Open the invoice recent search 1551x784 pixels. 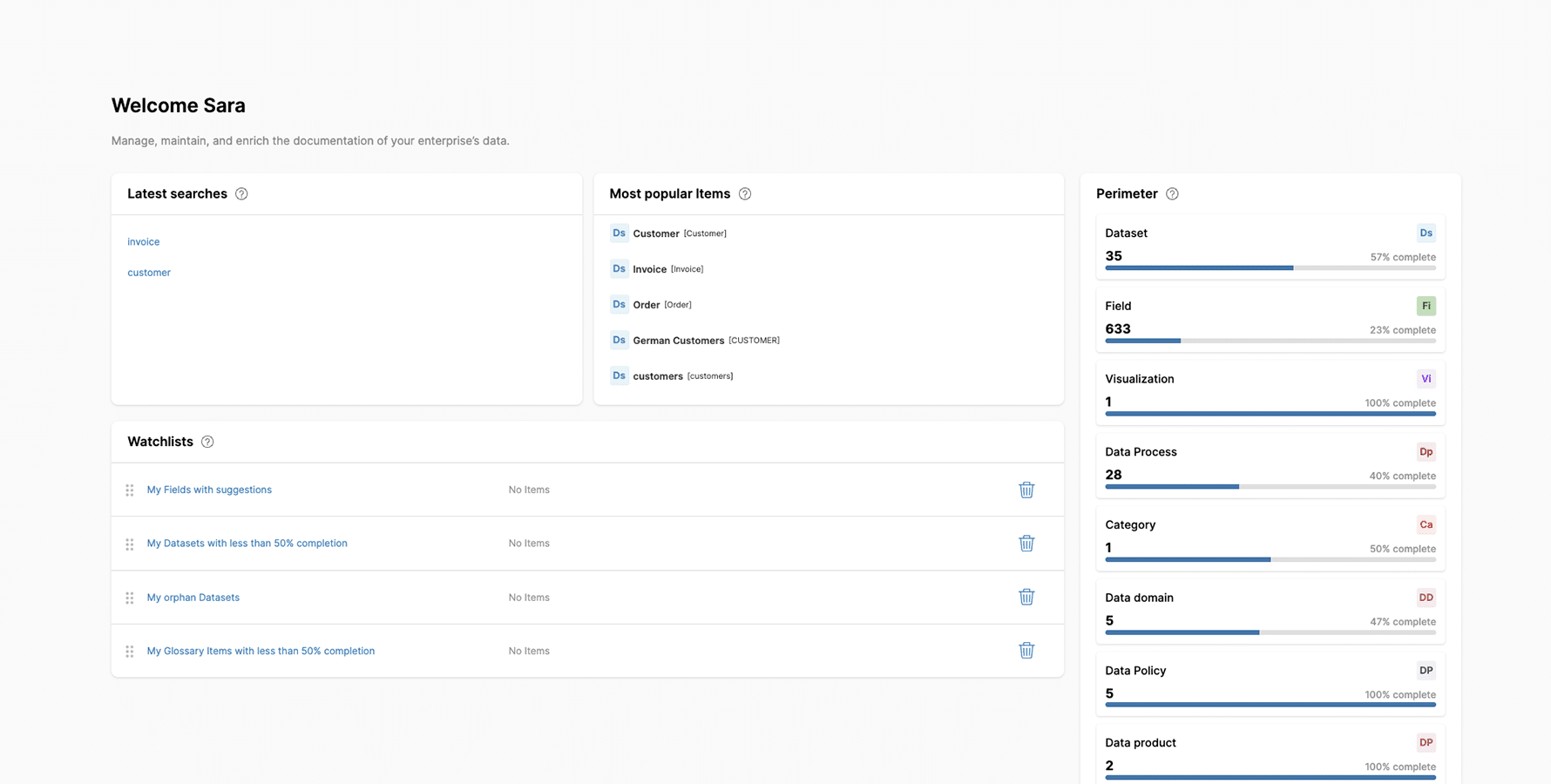pos(143,241)
